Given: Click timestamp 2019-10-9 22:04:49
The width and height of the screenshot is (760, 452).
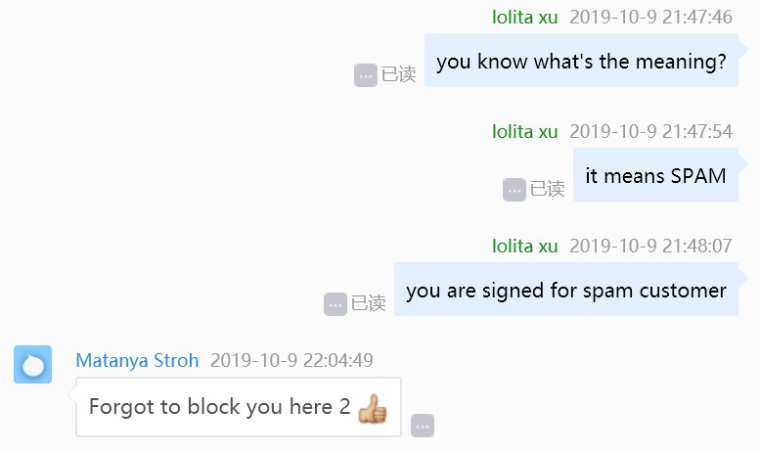Looking at the screenshot, I should tap(292, 360).
